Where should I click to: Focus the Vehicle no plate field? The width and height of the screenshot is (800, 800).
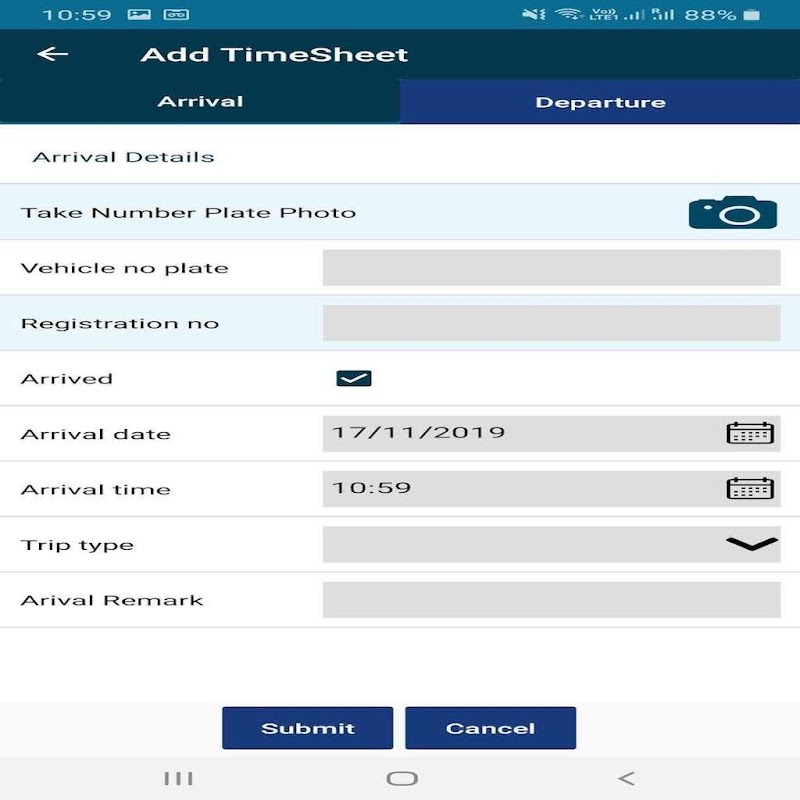551,268
